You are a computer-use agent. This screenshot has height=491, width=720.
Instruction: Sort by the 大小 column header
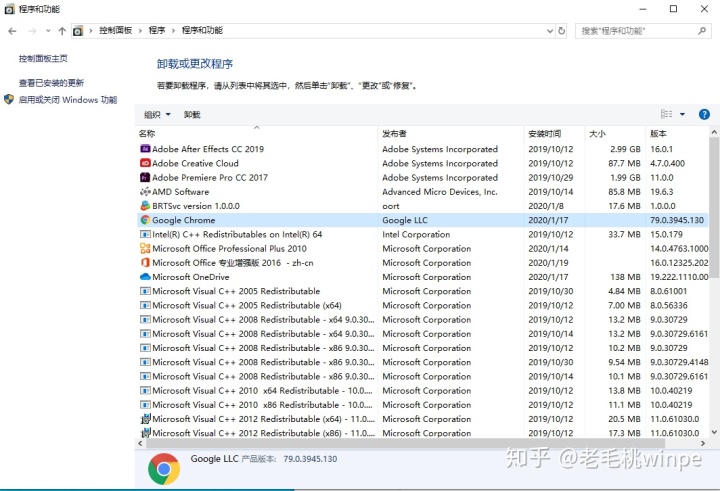[615, 134]
